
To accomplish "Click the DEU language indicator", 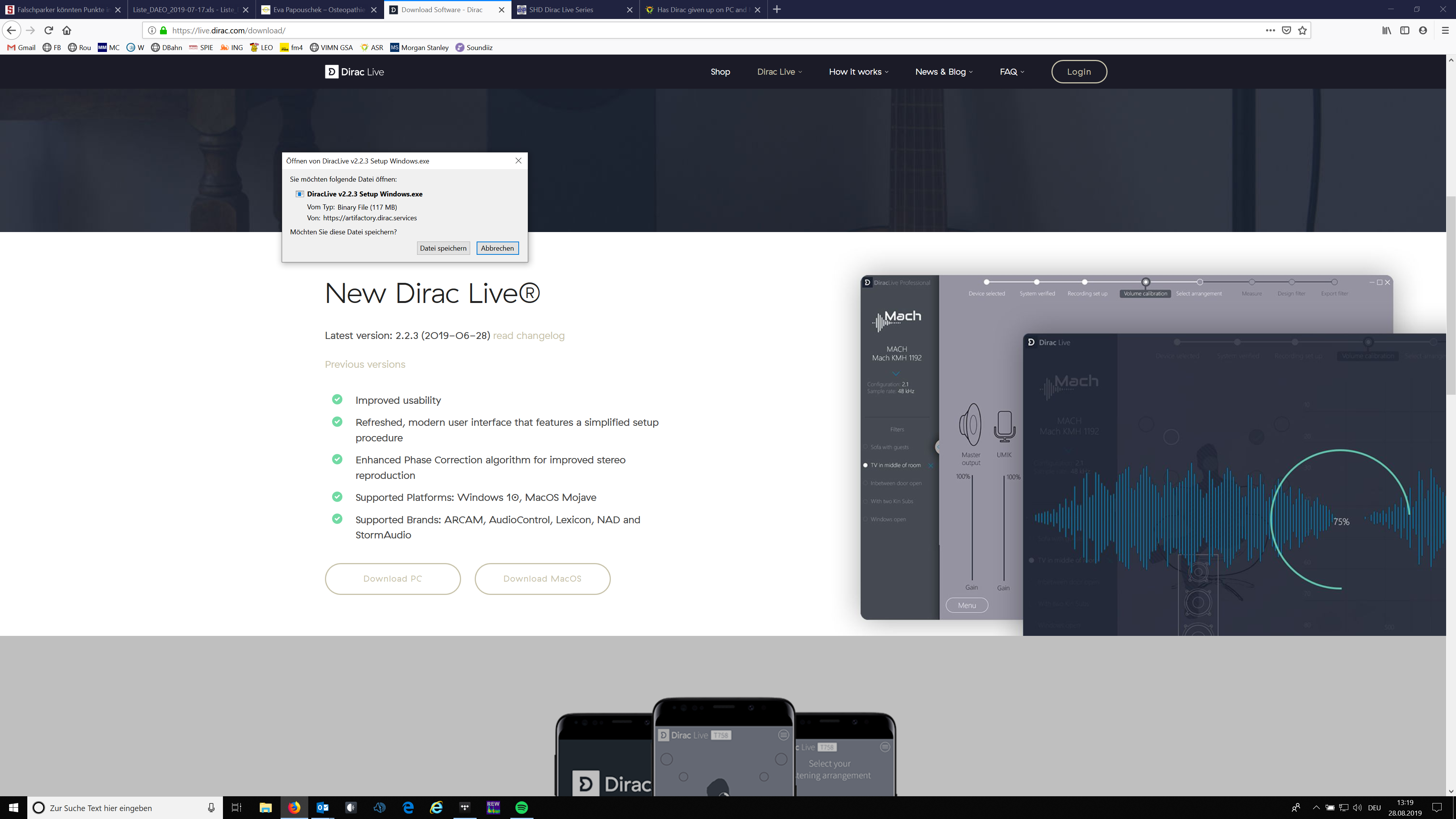I will [1374, 808].
